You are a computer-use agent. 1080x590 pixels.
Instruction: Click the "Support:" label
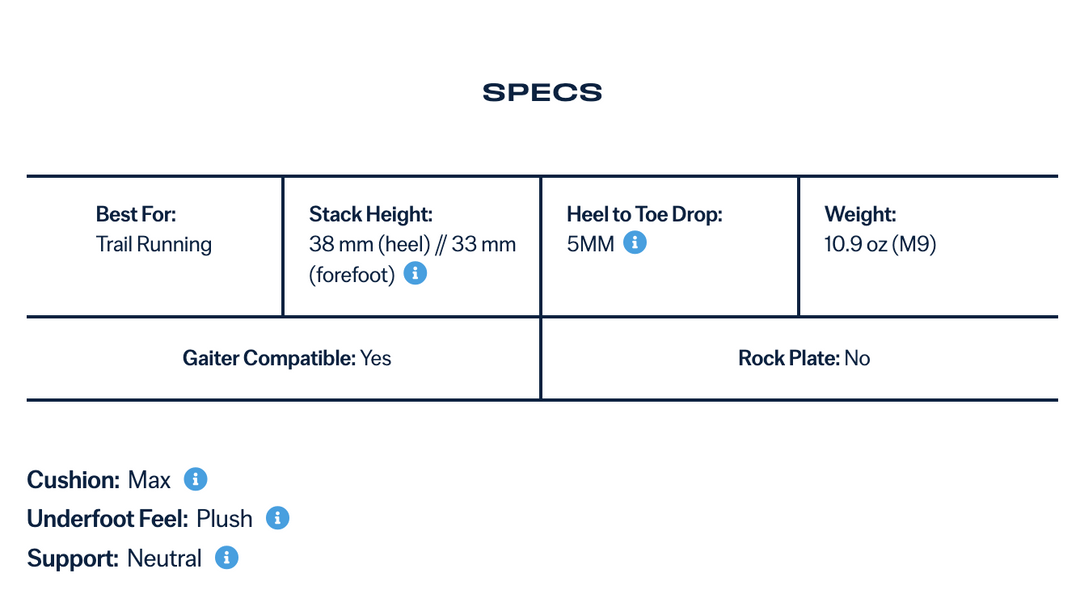coord(72,559)
